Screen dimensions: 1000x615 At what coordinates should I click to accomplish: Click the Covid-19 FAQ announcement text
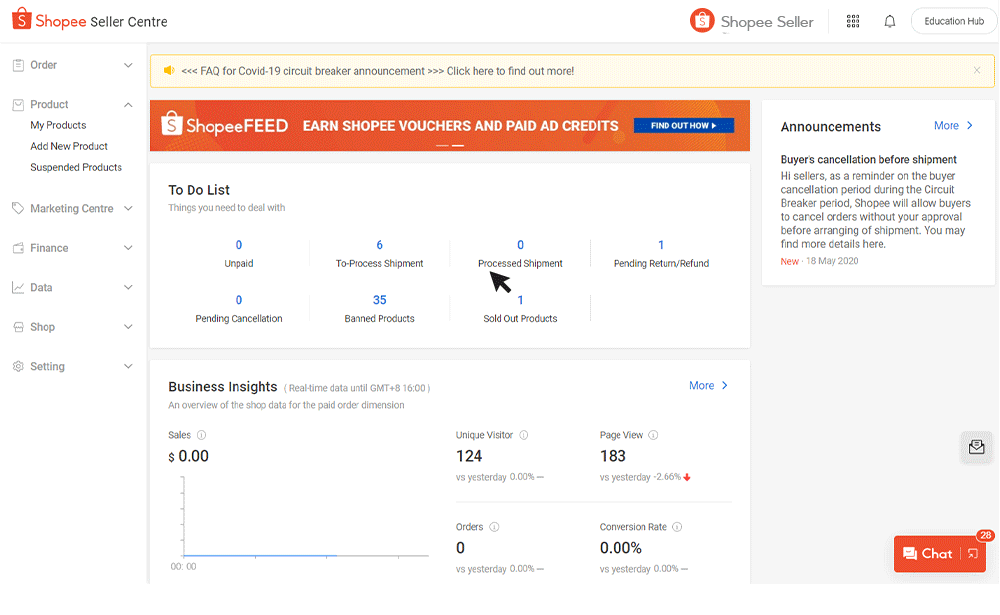(378, 71)
